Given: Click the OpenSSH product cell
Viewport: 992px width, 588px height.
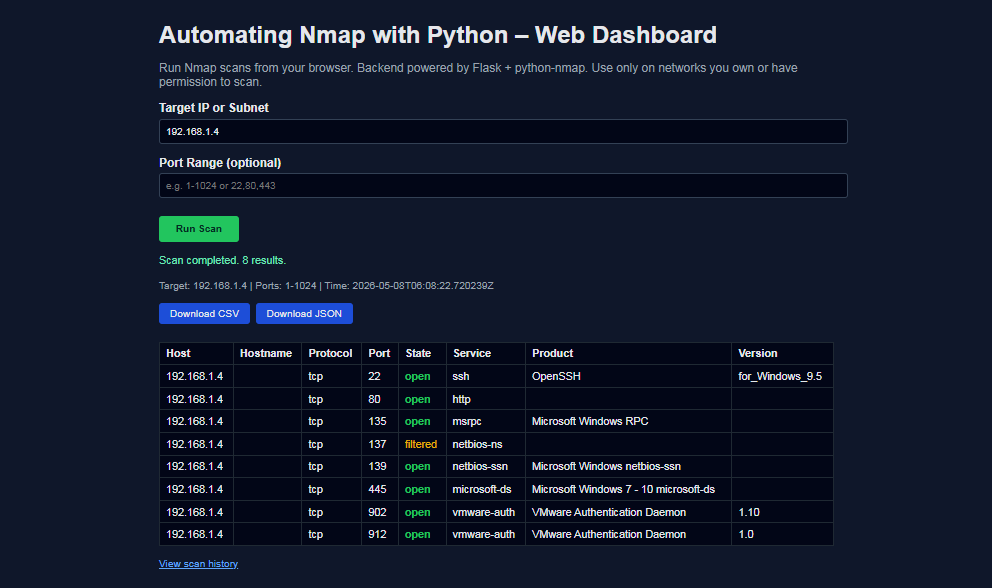Looking at the screenshot, I should [x=628, y=376].
